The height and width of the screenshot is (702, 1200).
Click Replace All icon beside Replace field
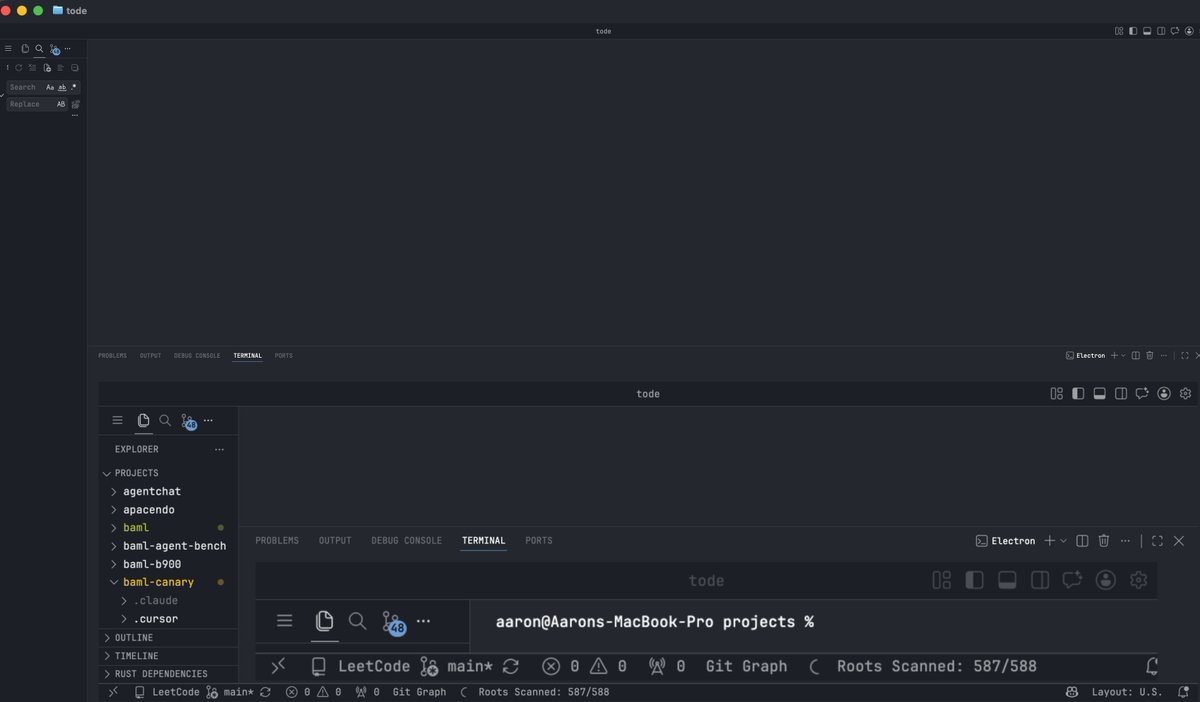[75, 104]
